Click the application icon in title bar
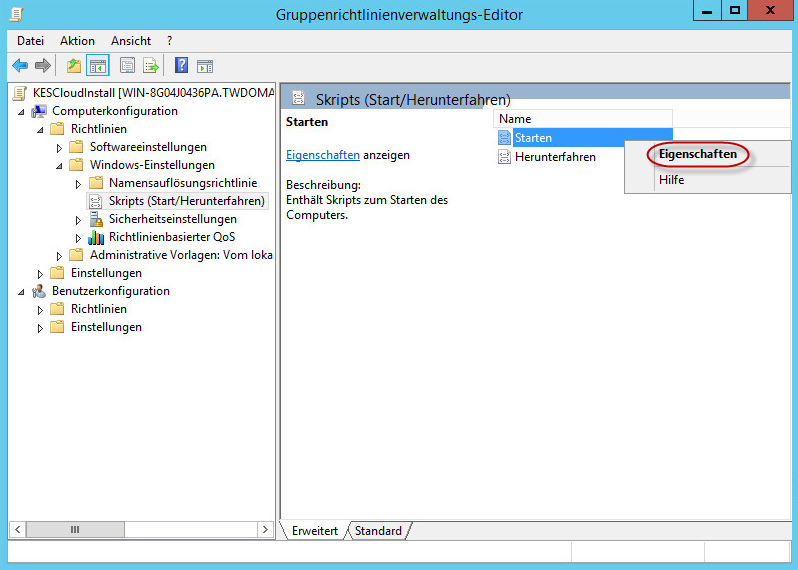The image size is (798, 570). point(17,13)
